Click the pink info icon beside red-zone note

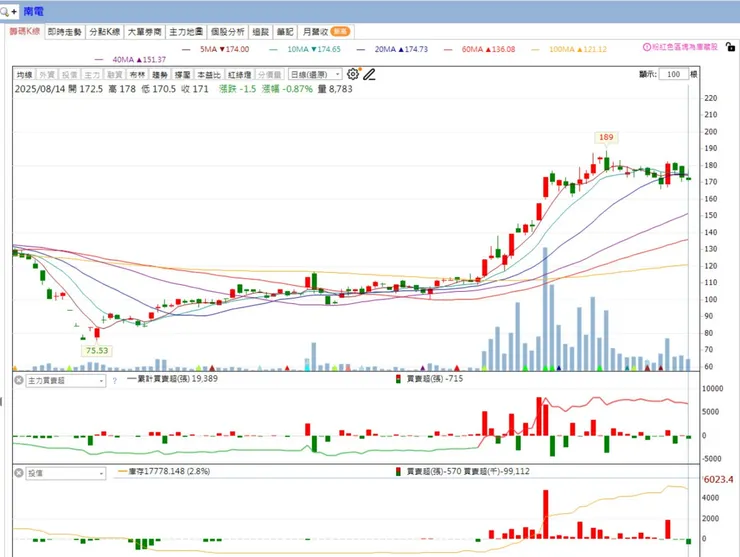coord(647,47)
